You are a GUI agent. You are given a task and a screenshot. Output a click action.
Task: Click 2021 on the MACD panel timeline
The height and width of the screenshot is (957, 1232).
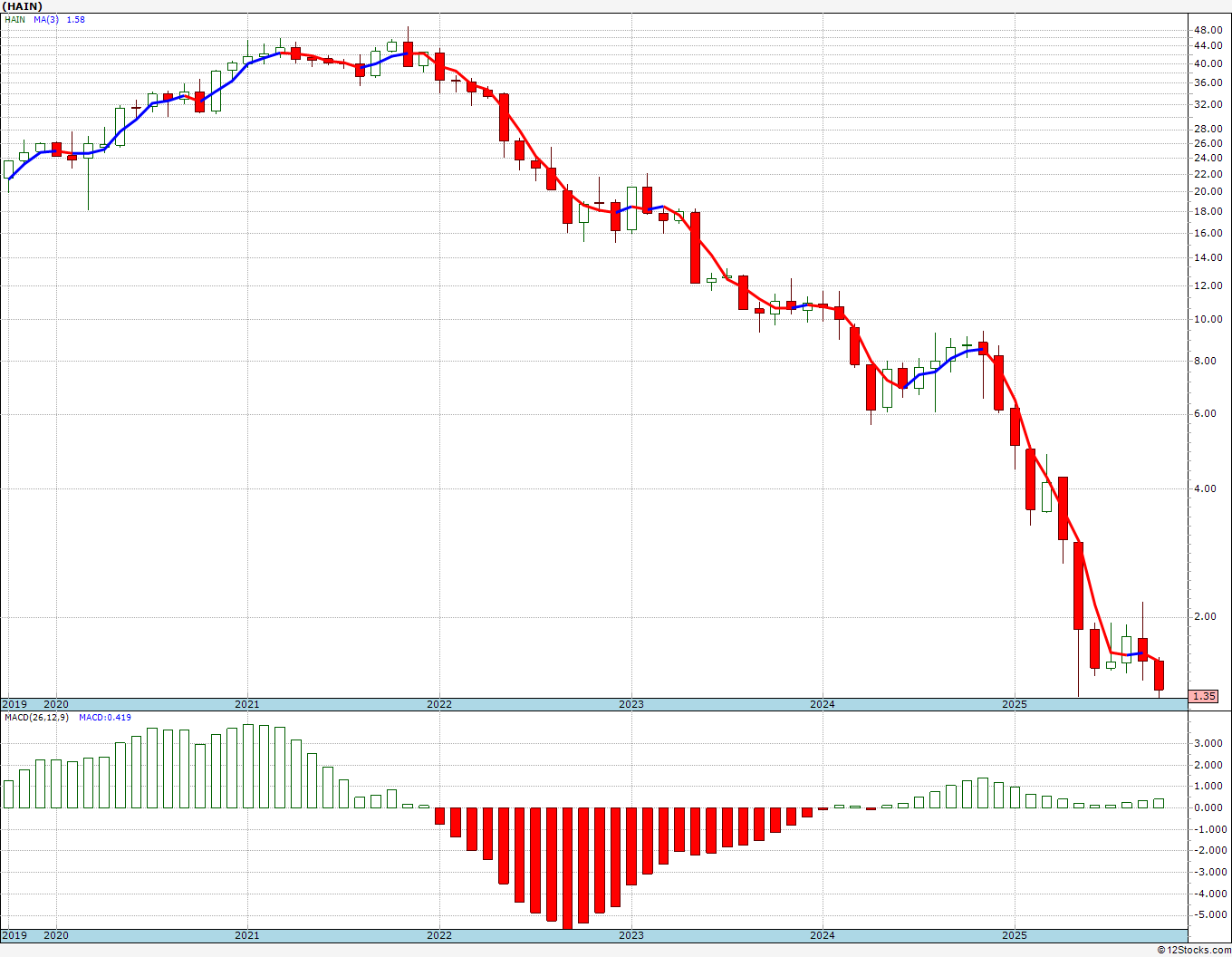247,935
